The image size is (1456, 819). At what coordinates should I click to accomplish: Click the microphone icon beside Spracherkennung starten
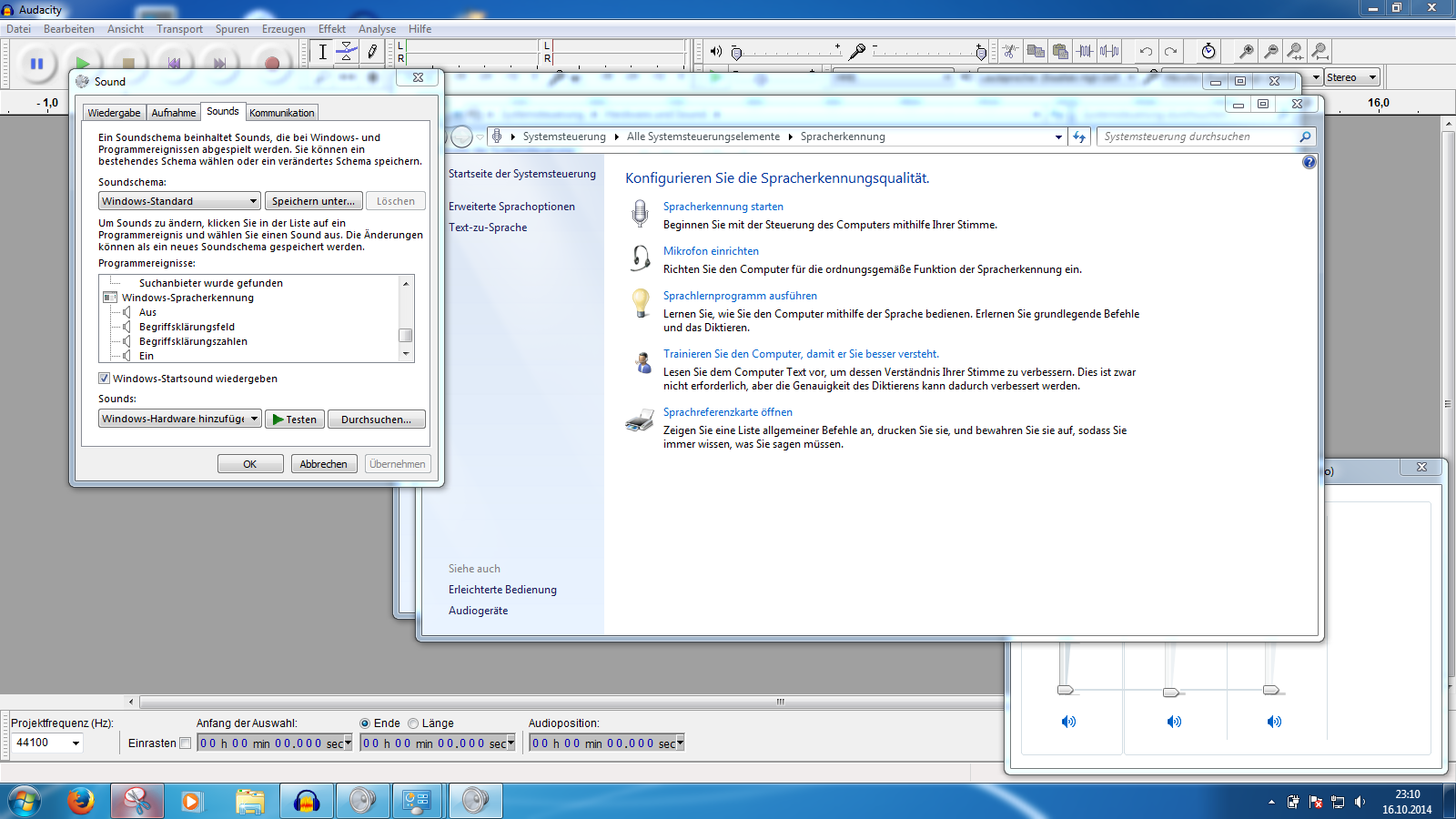(641, 214)
